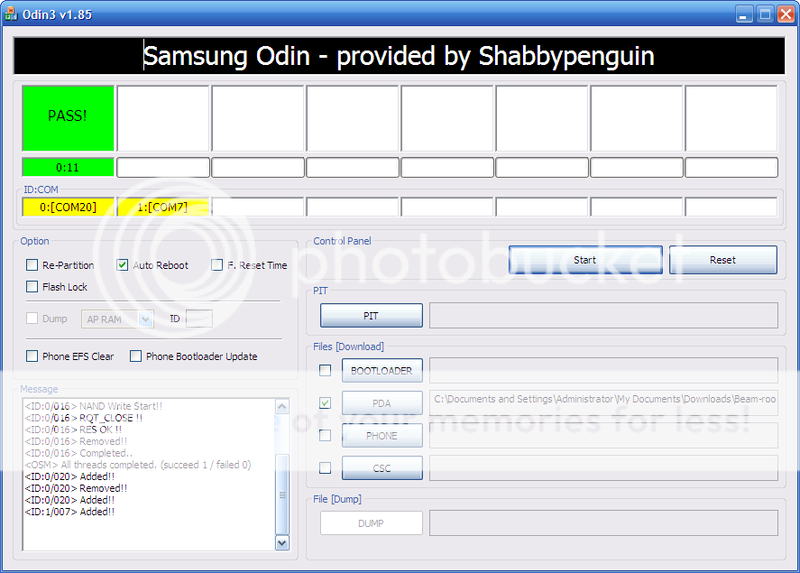800x573 pixels.
Task: Tick the checkbox beside PHONE
Action: click(324, 435)
